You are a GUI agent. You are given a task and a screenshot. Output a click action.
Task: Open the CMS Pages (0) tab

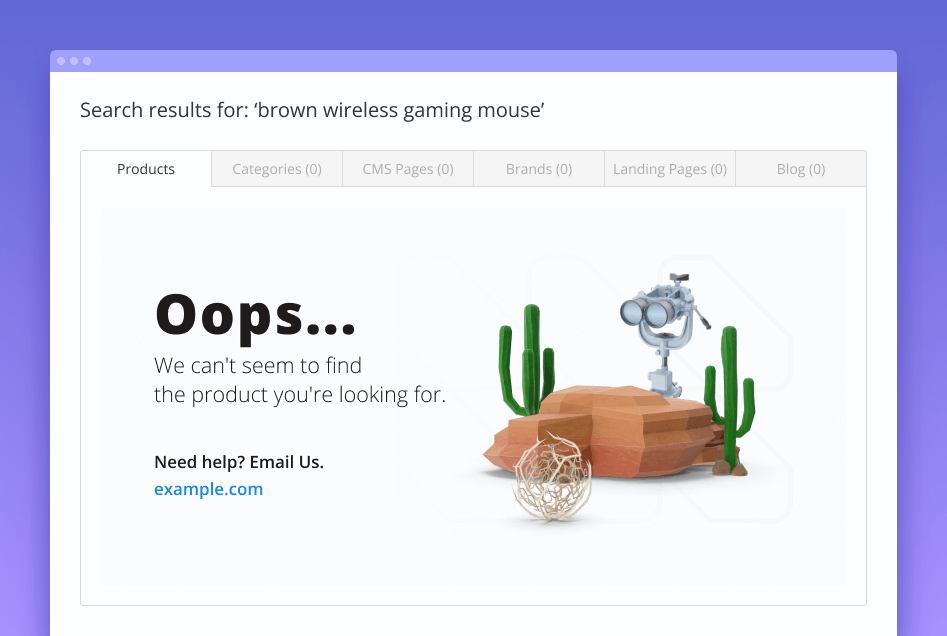(x=408, y=169)
